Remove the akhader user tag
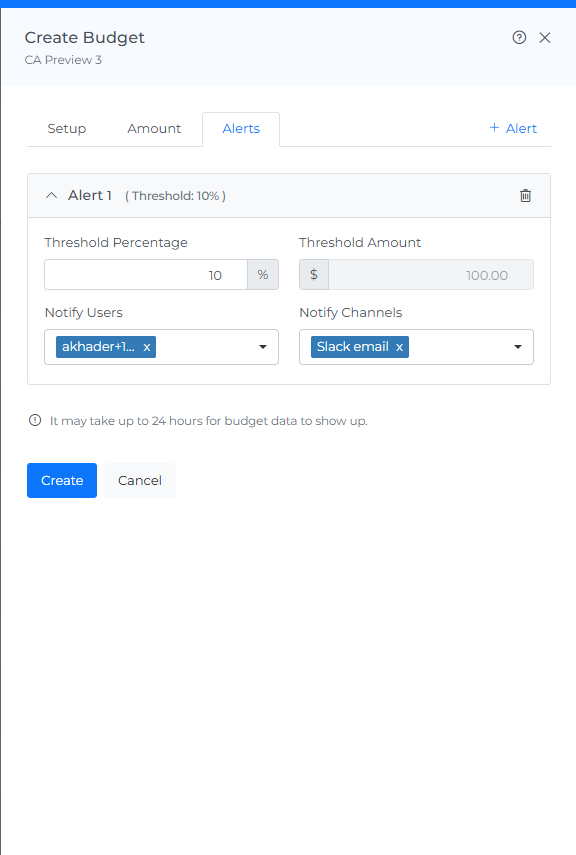This screenshot has height=855, width=576. click(147, 347)
